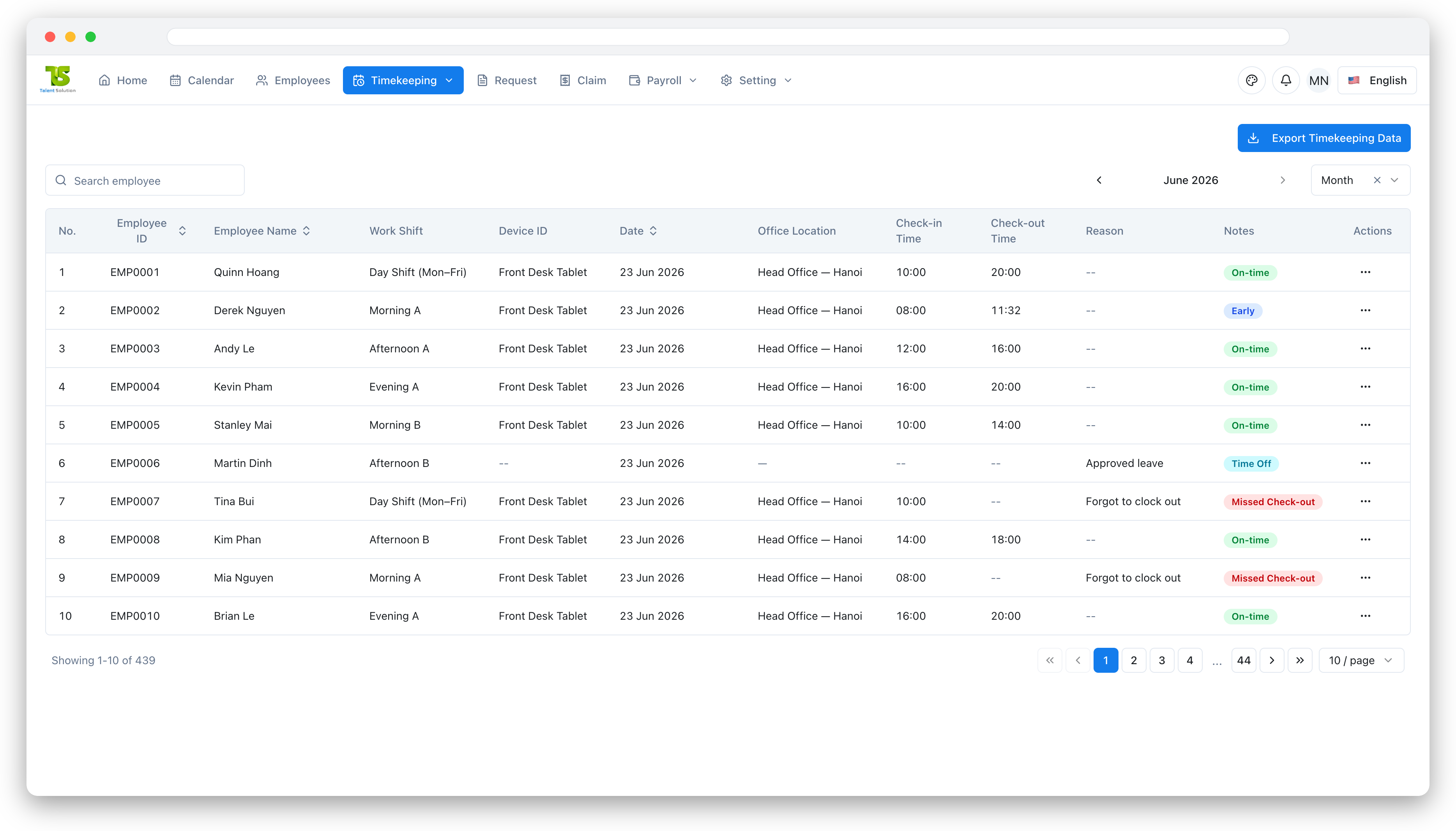The image size is (1456, 831).
Task: Go to Home page
Action: pos(123,80)
